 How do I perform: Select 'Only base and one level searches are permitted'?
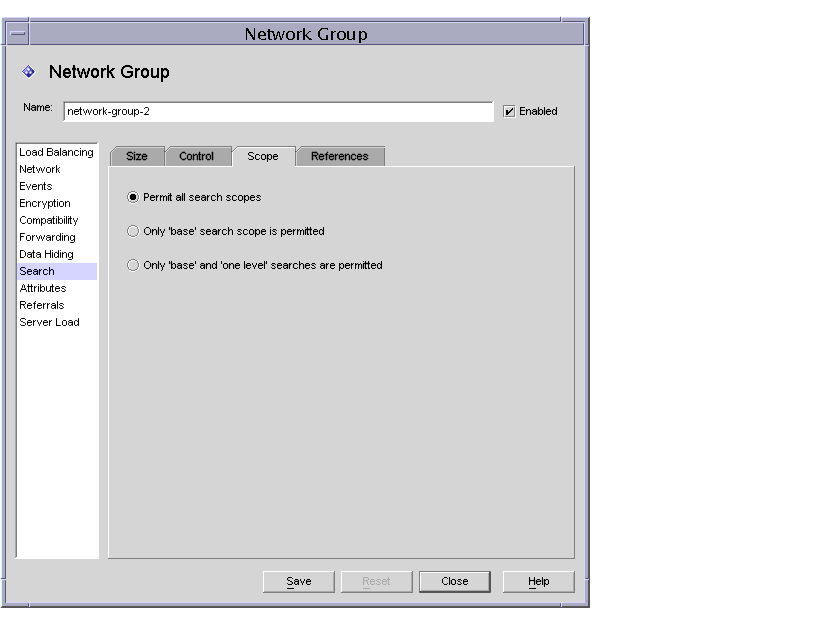(132, 264)
